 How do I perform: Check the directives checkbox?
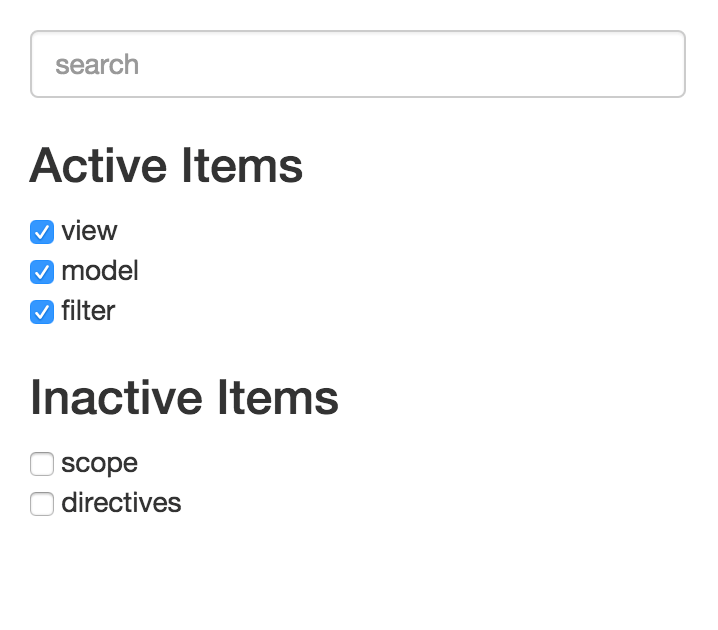[42, 504]
